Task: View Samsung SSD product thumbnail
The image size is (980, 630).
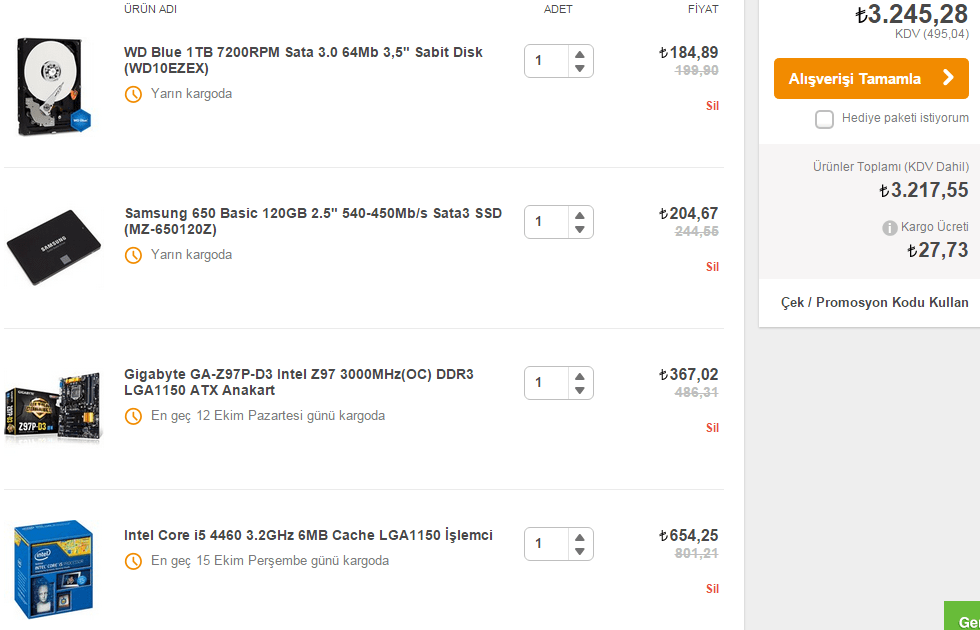Action: (55, 248)
